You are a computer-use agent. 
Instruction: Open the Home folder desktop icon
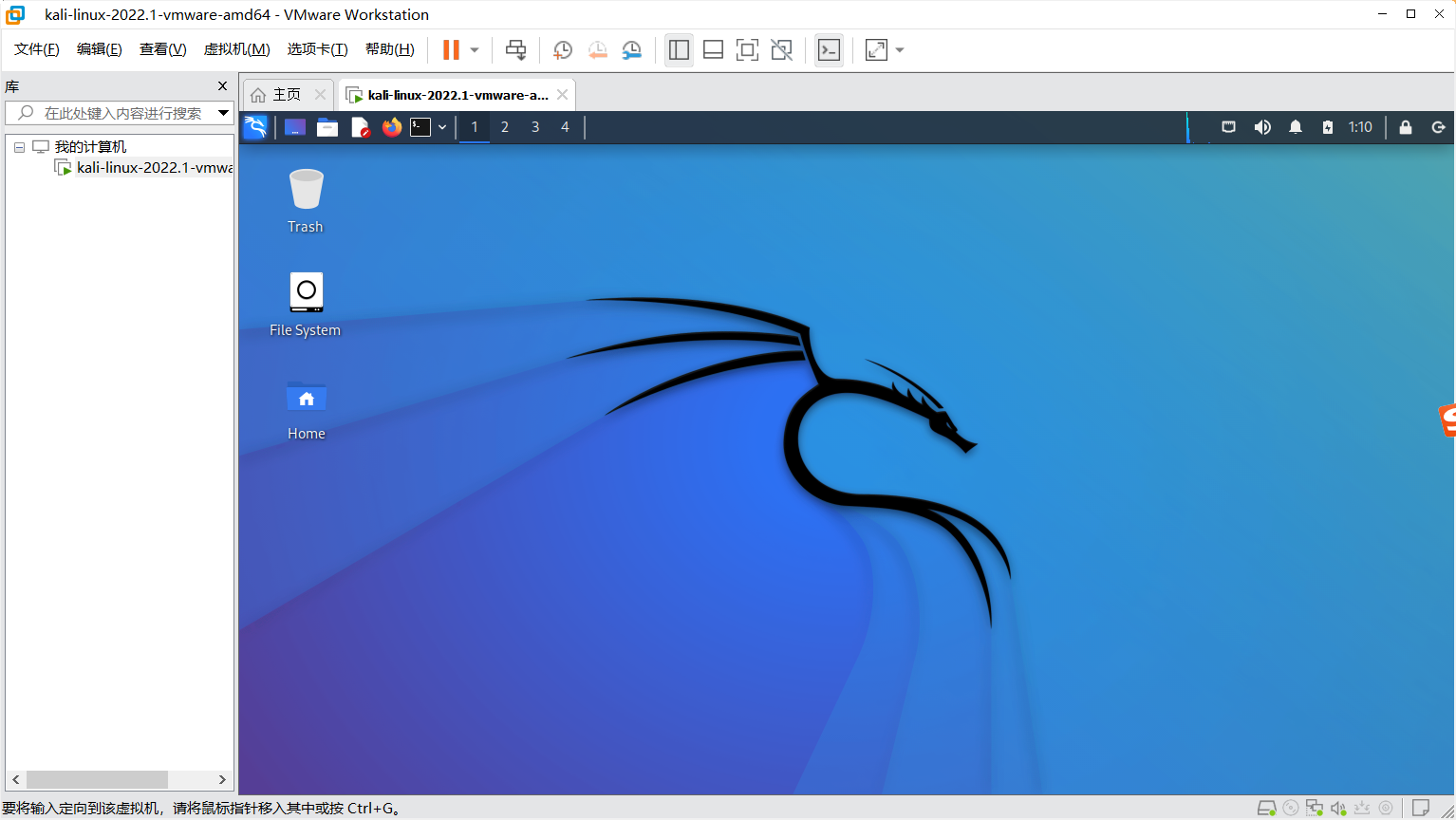click(306, 409)
